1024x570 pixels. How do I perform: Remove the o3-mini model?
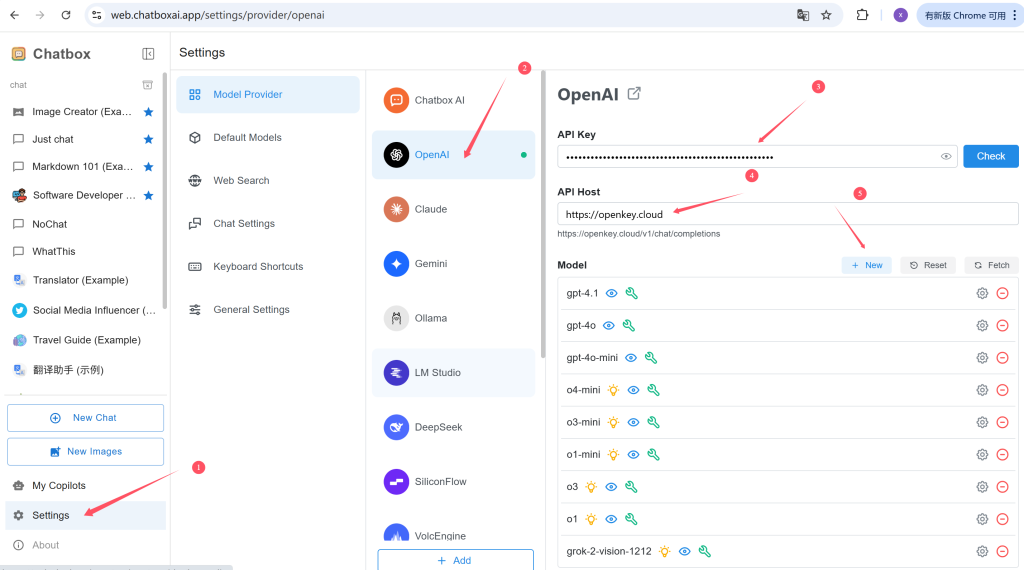[1002, 422]
